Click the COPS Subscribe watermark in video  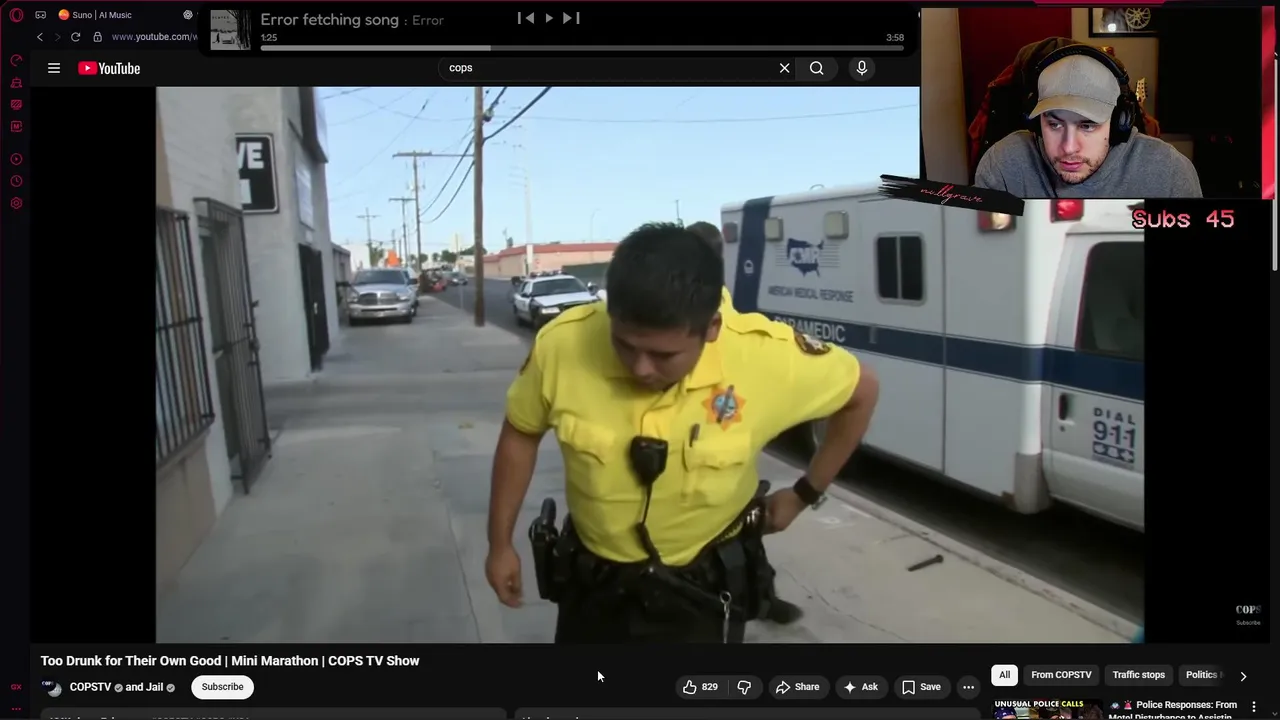(x=1248, y=613)
